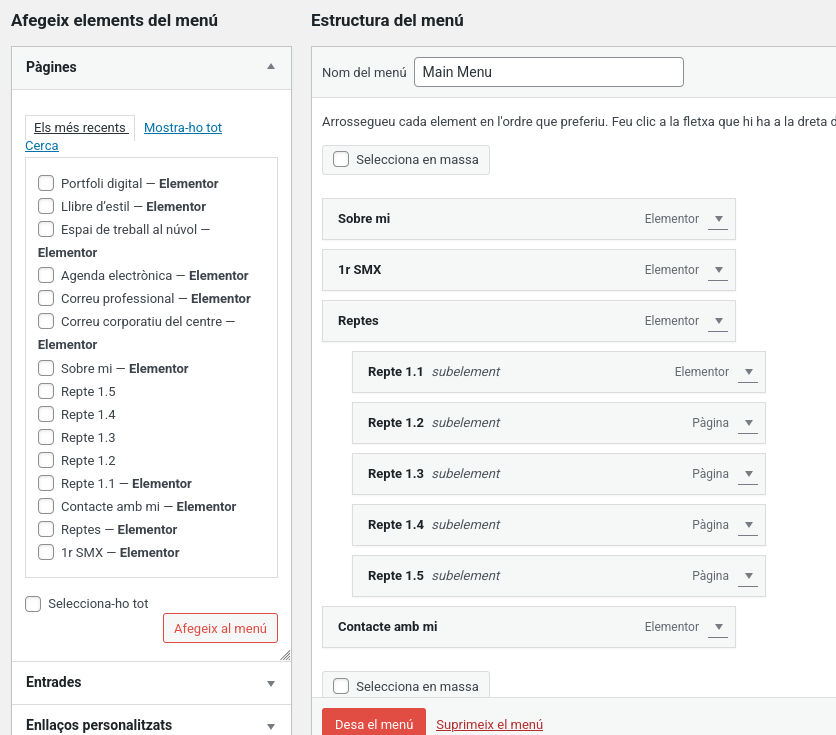Image resolution: width=836 pixels, height=735 pixels.
Task: Expand Repte 1.3 subelement arrow
Action: tap(747, 474)
